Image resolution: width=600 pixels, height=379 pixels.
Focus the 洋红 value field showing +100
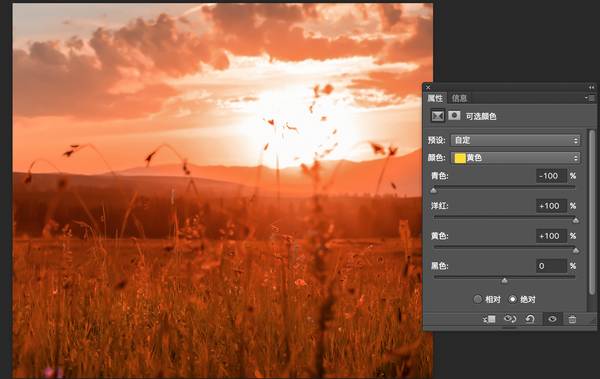pos(551,206)
